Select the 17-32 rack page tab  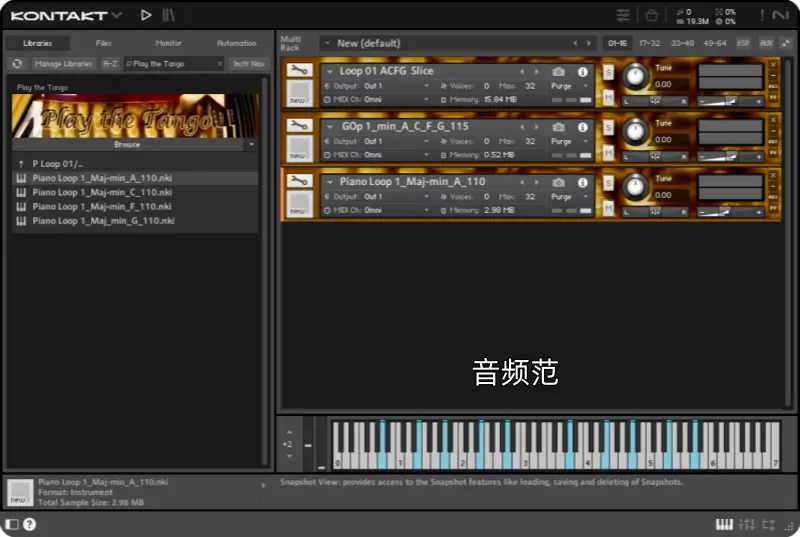click(x=649, y=43)
